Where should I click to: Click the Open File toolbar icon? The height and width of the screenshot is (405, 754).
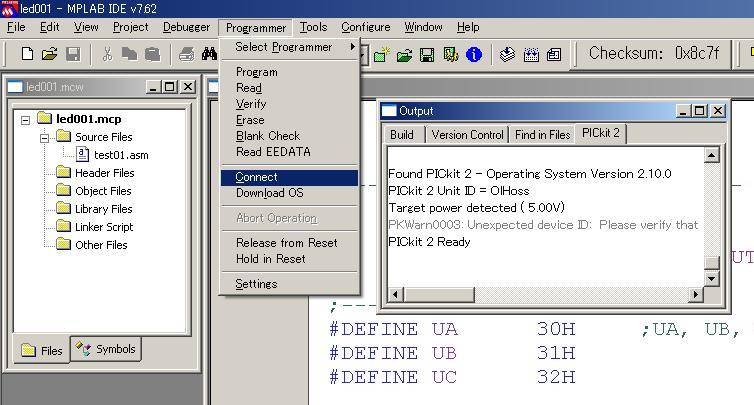click(48, 54)
